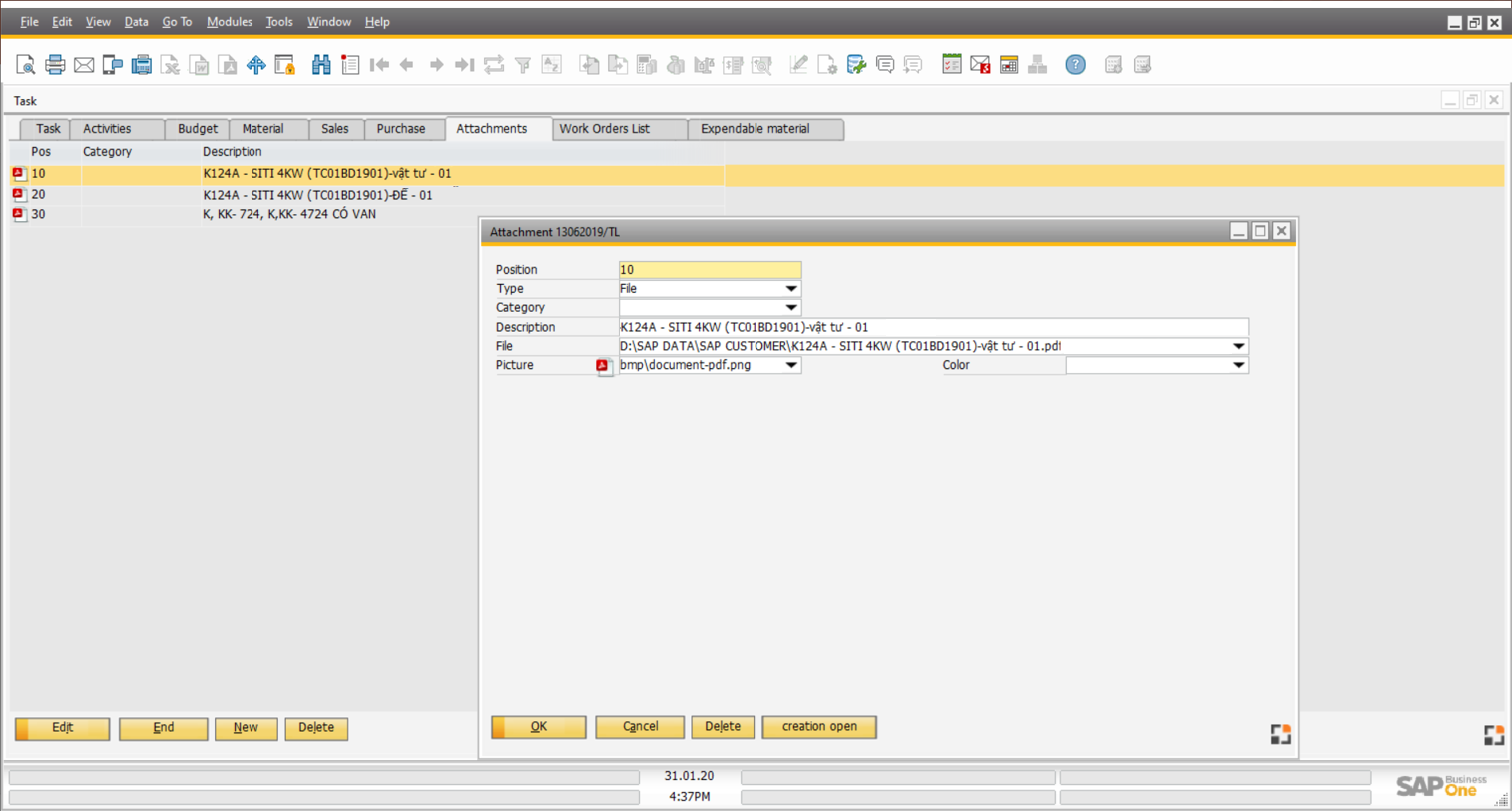Click Next Record right arrow
The image size is (1512, 811).
pyautogui.click(x=436, y=65)
